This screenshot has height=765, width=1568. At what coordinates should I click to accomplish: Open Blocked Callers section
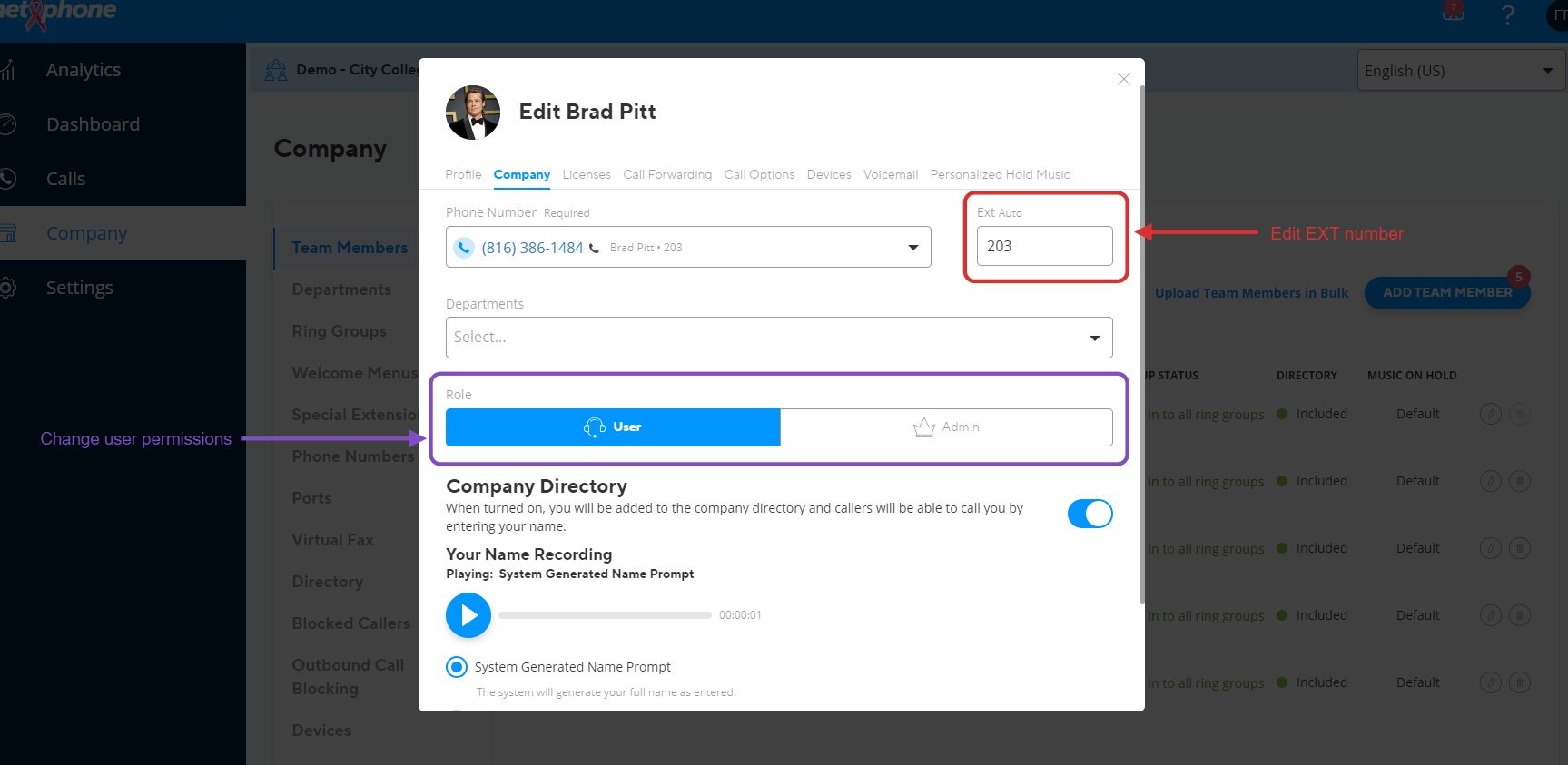pos(350,623)
